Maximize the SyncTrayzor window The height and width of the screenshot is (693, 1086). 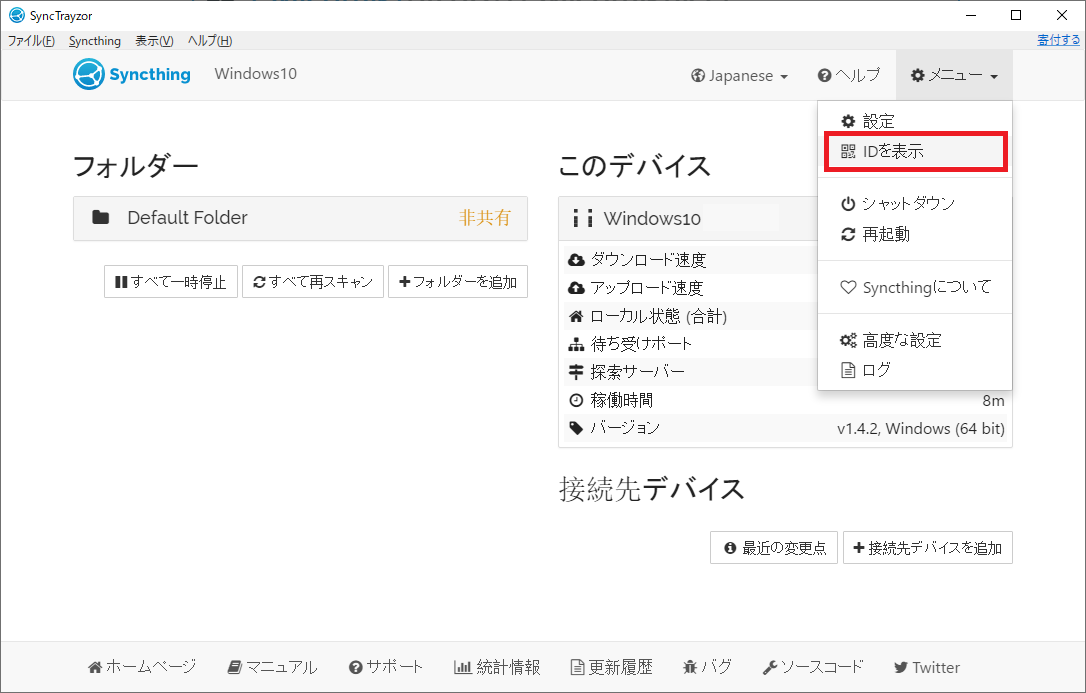(1016, 15)
